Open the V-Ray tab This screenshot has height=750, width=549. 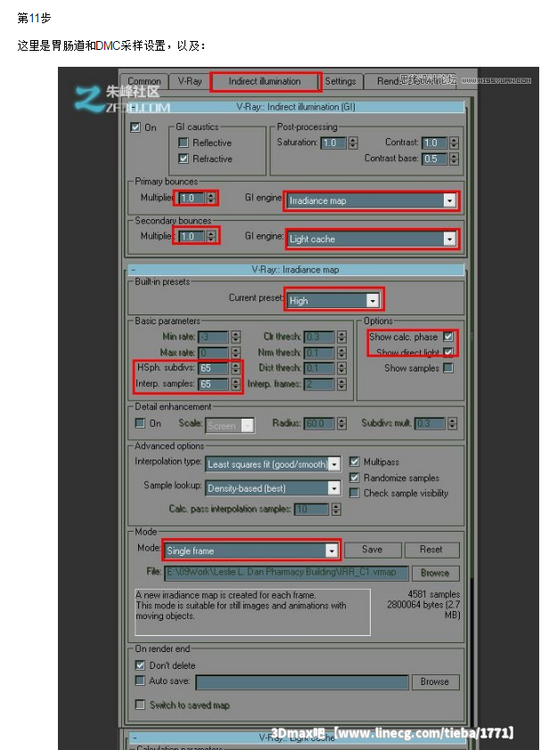pyautogui.click(x=190, y=81)
